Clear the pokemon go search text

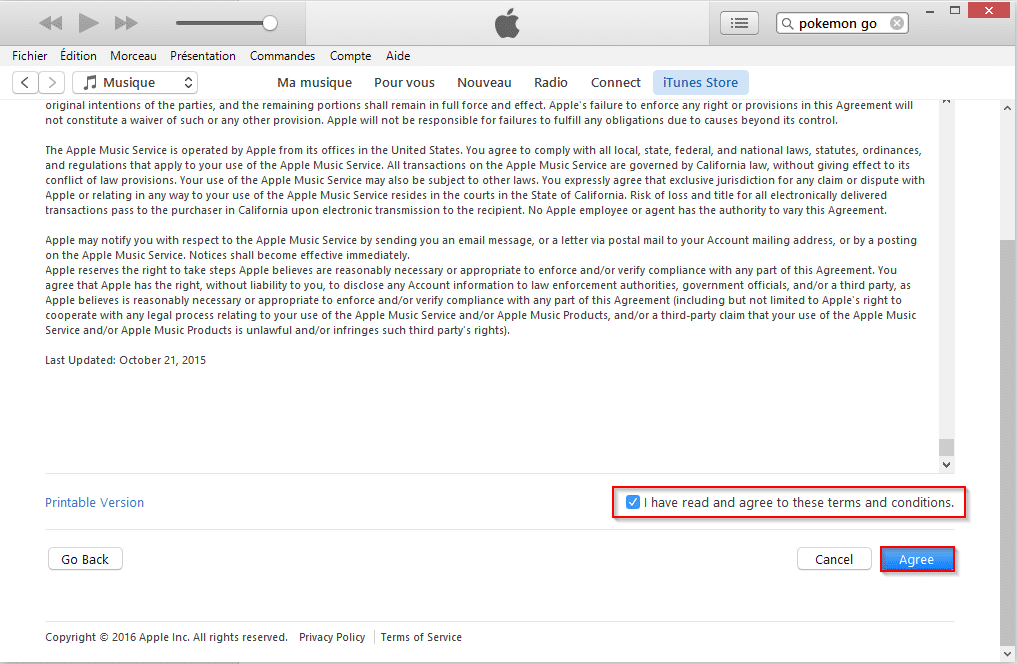coord(896,23)
